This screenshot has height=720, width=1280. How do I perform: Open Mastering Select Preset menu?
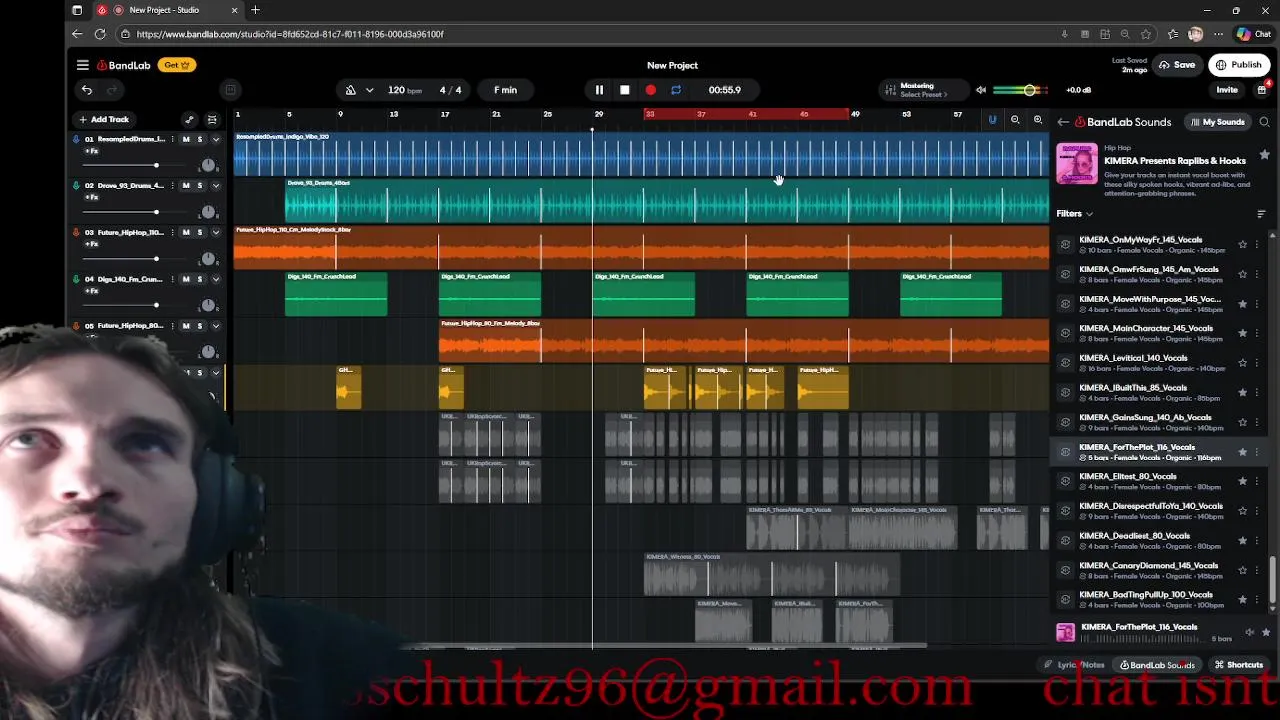coord(923,95)
